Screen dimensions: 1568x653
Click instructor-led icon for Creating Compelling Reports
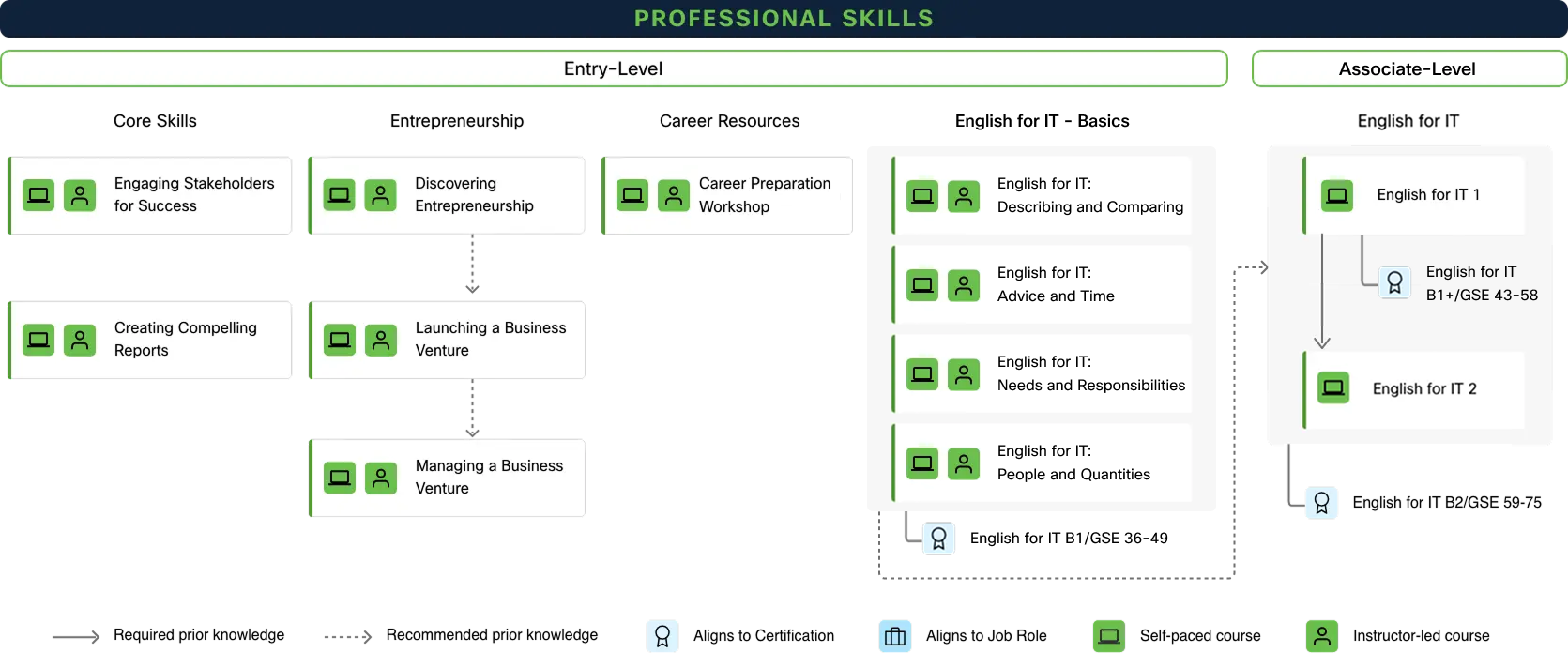click(80, 340)
